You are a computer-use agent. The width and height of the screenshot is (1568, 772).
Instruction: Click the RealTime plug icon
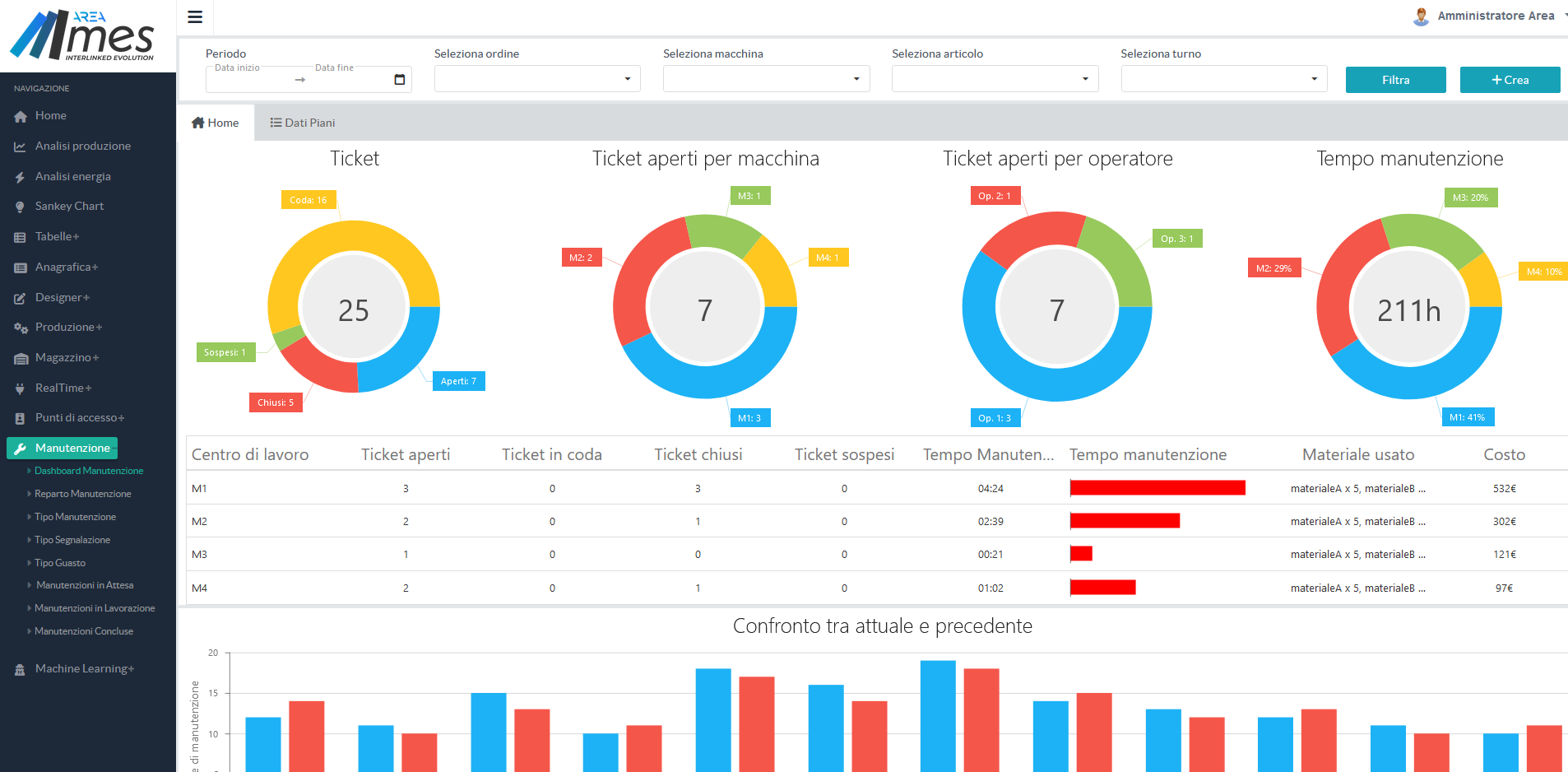pos(21,388)
